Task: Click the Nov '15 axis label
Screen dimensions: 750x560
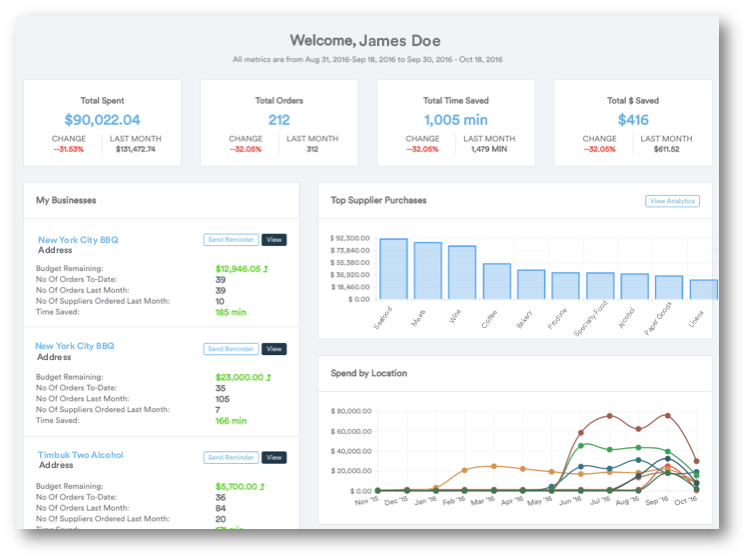Action: [x=366, y=501]
